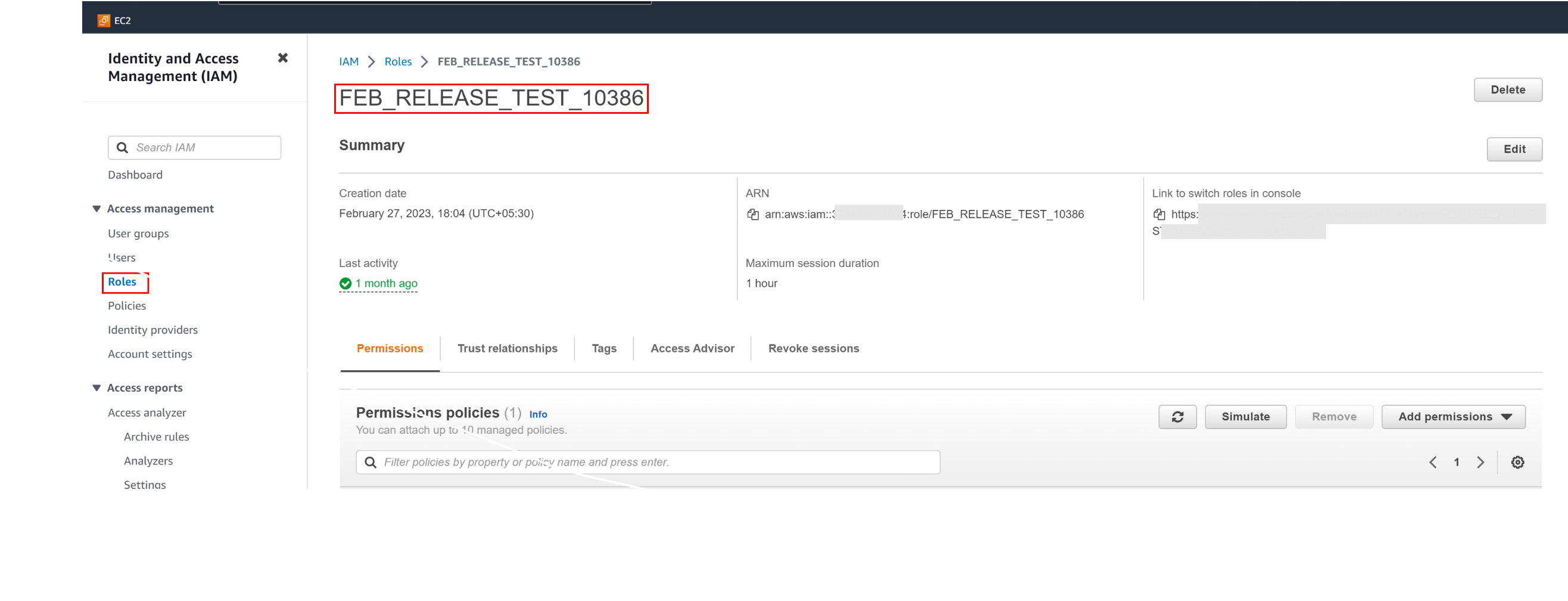1568x601 pixels.
Task: Open the Access Advisor tab
Action: (x=692, y=348)
